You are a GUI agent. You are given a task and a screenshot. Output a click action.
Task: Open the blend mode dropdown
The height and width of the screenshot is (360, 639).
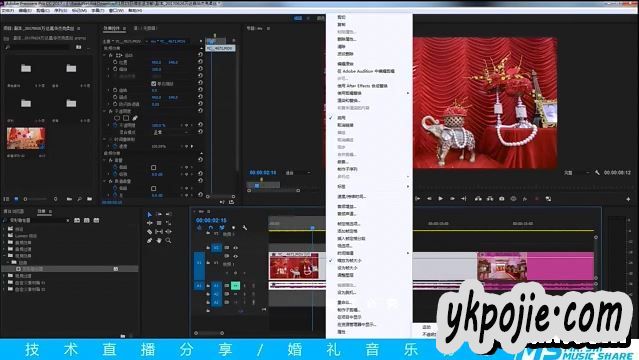coord(171,132)
